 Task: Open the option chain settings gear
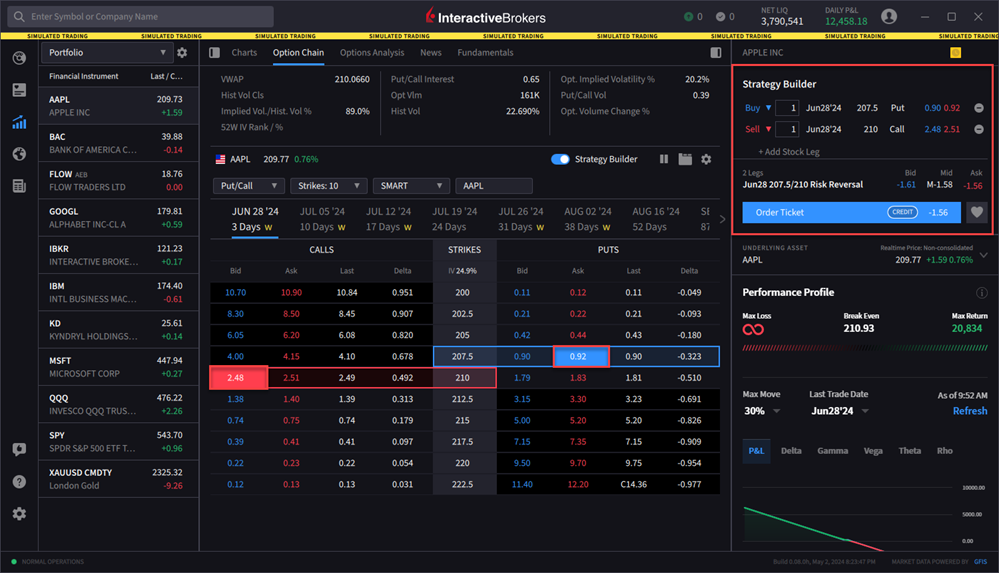coord(706,159)
